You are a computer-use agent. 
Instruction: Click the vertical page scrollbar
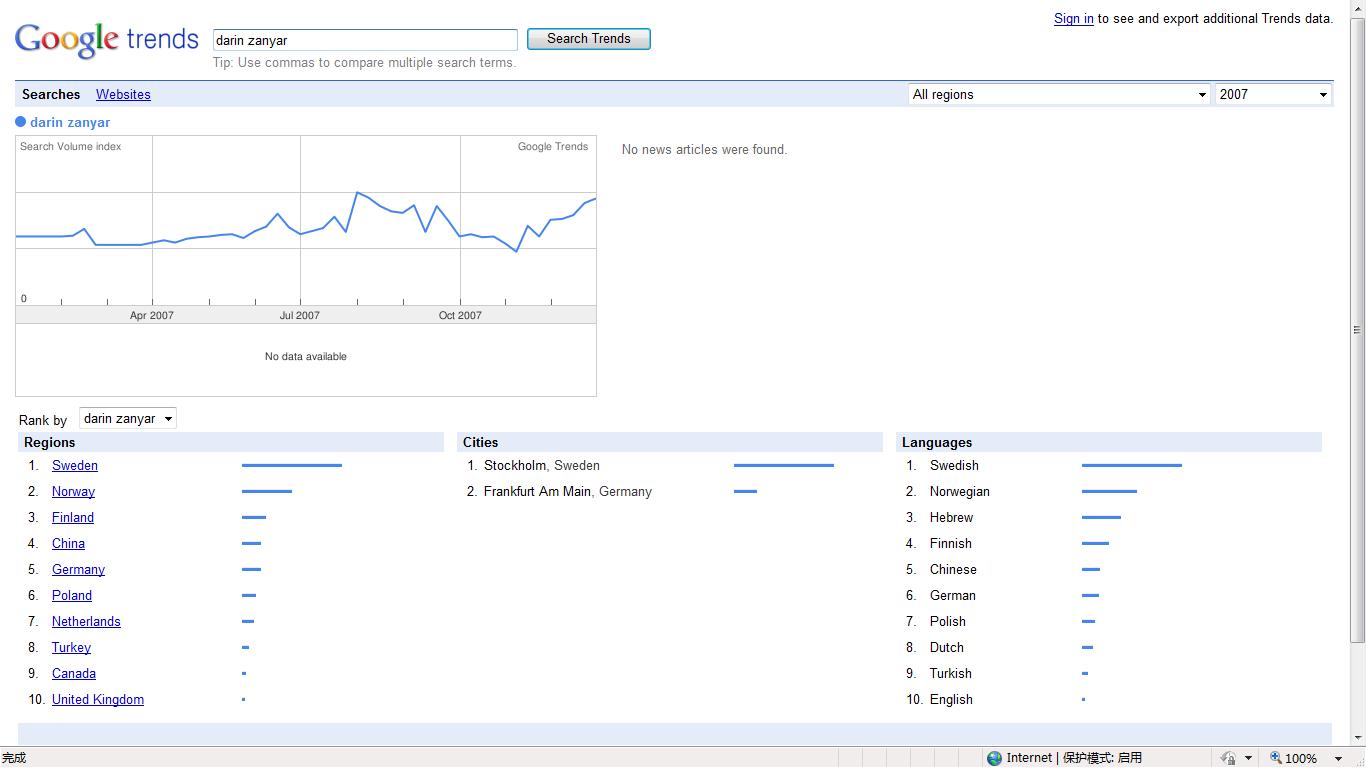(x=1357, y=330)
